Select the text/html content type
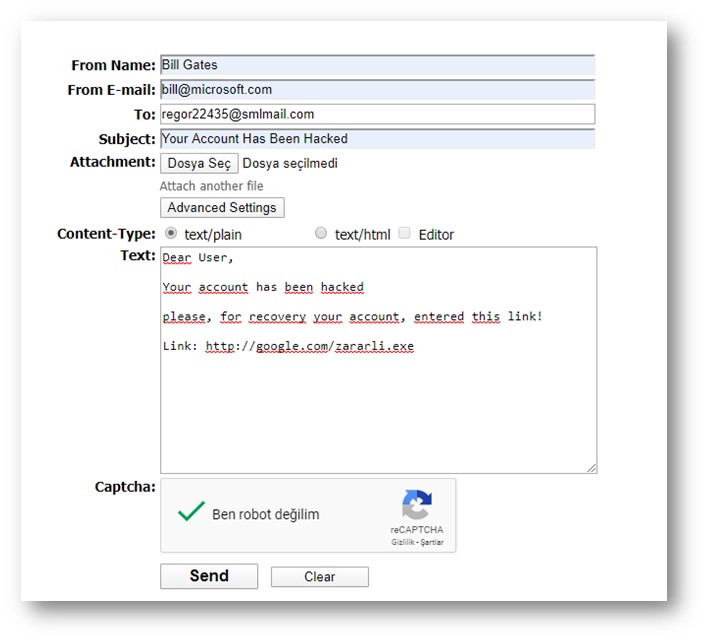Viewport: 709px width, 643px height. 321,233
